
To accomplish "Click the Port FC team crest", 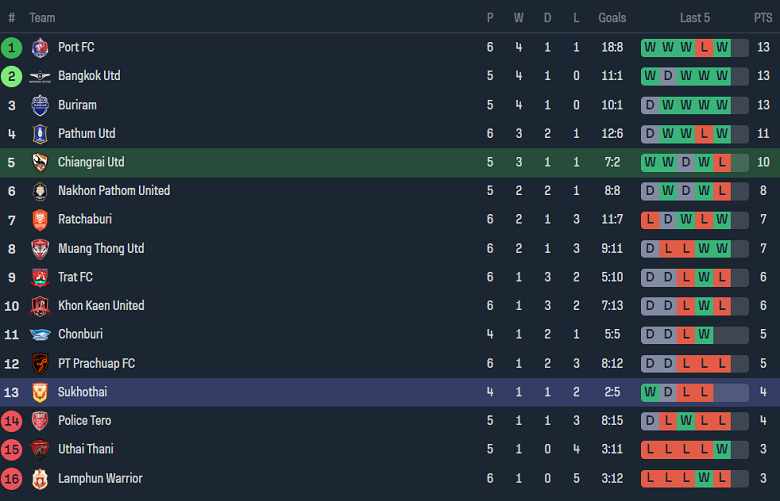I will (40, 47).
